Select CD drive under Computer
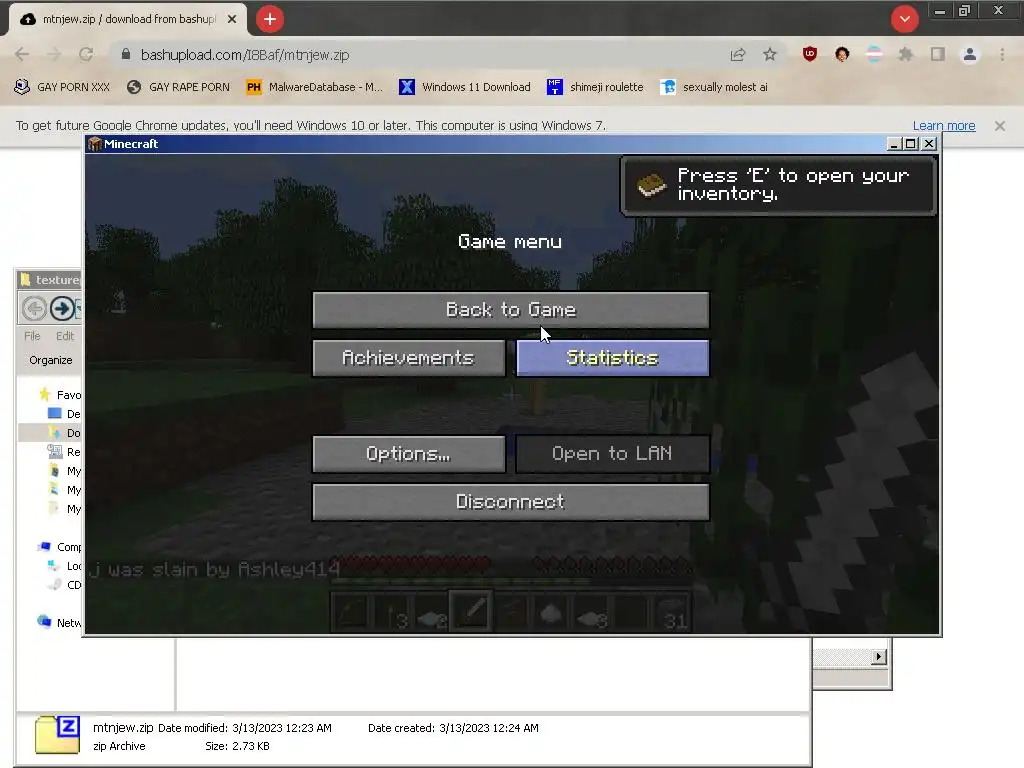The width and height of the screenshot is (1024, 768). (65, 584)
